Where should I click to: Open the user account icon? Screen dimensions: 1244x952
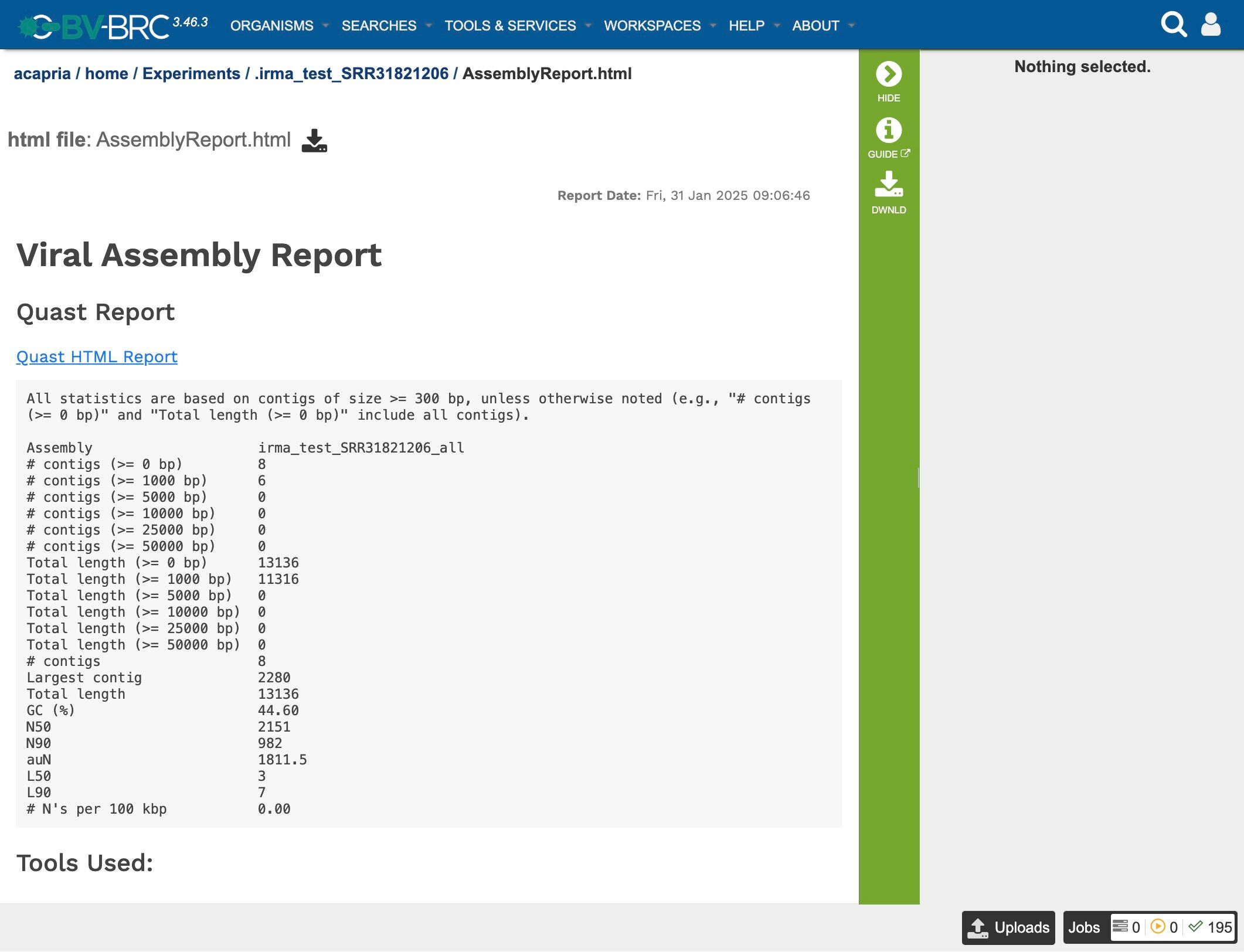pos(1211,25)
